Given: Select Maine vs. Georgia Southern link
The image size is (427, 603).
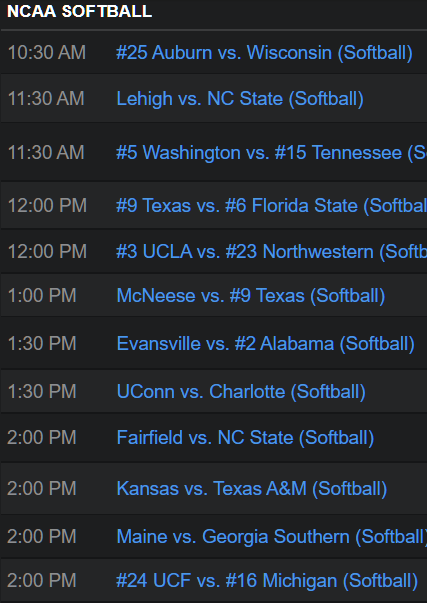Looking at the screenshot, I should pos(272,537).
